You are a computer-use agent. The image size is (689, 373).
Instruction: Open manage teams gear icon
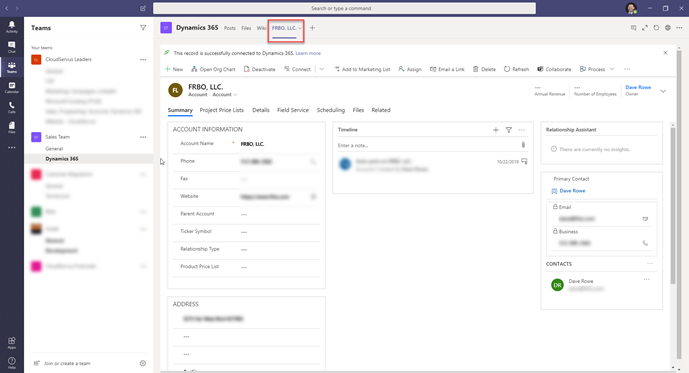tap(143, 363)
